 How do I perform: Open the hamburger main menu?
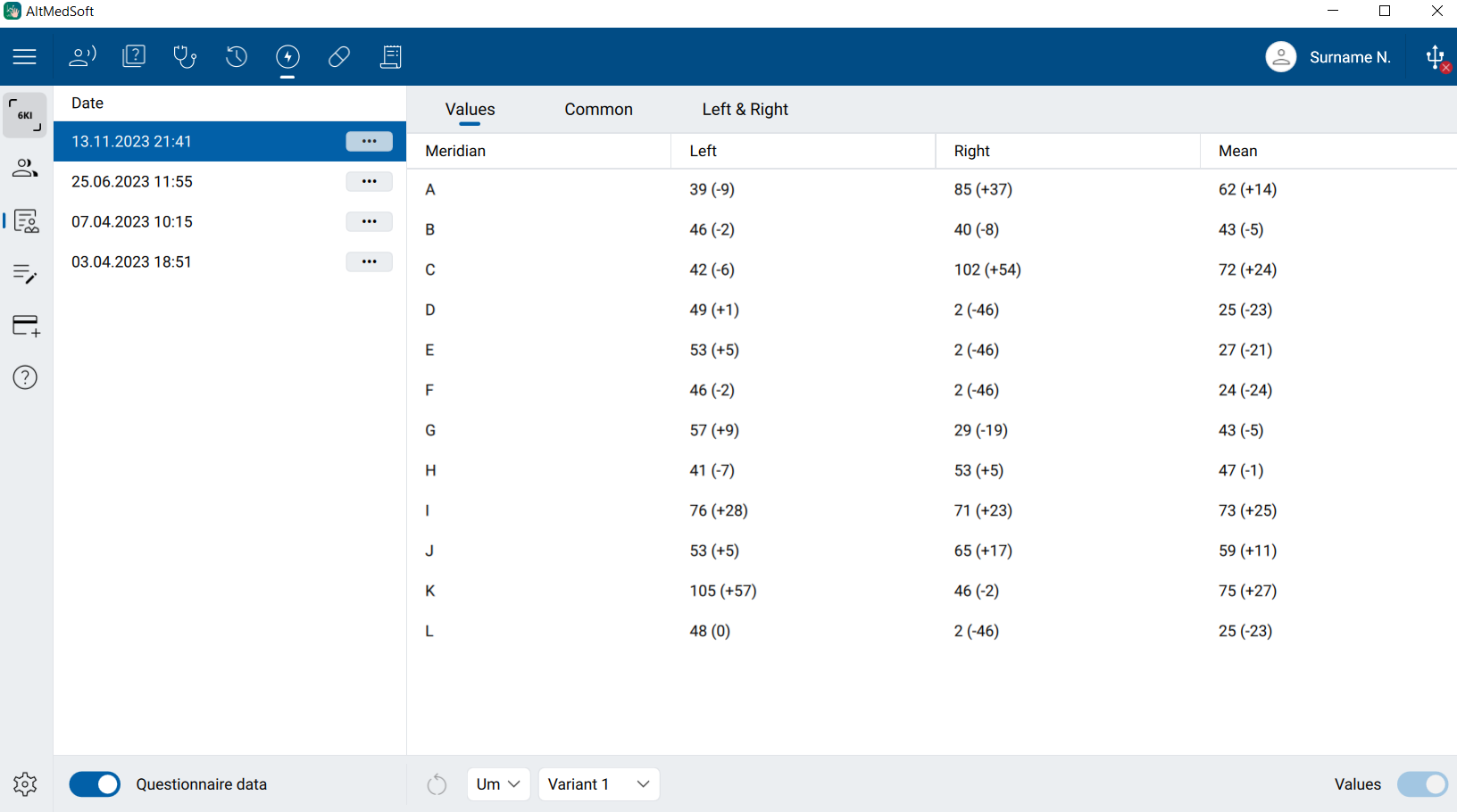(x=25, y=57)
